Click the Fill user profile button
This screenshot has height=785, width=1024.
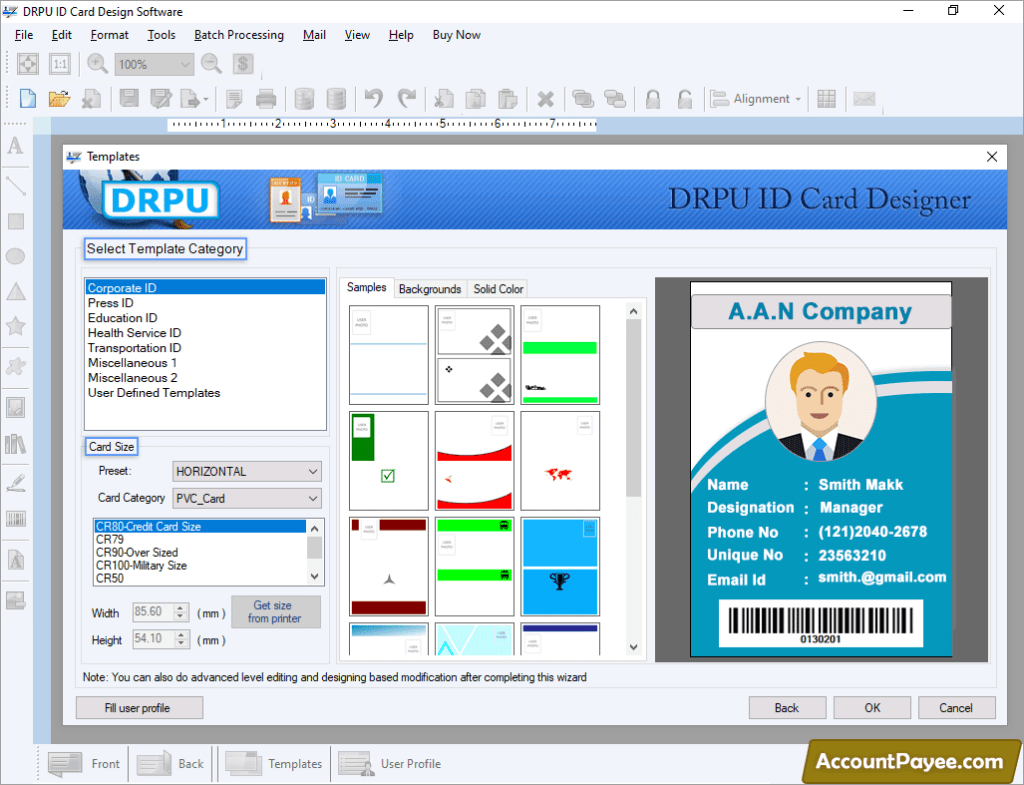pyautogui.click(x=139, y=707)
